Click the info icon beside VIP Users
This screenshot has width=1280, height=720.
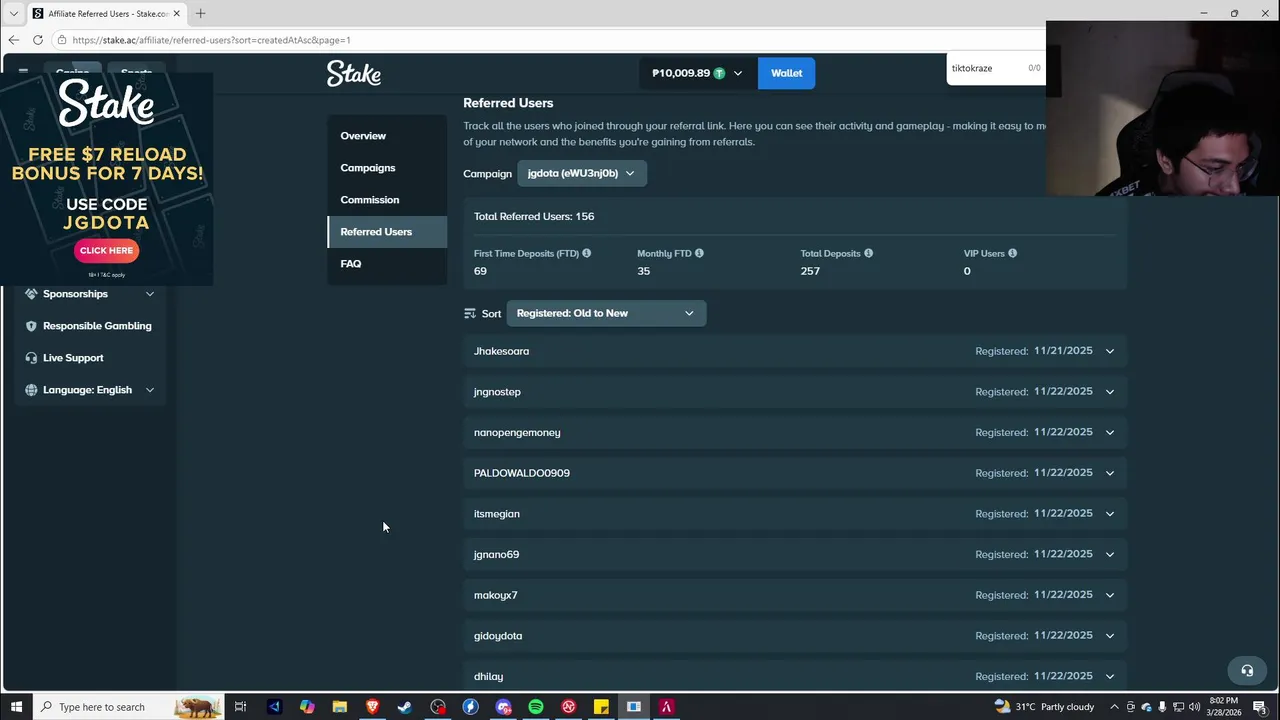(x=1012, y=253)
